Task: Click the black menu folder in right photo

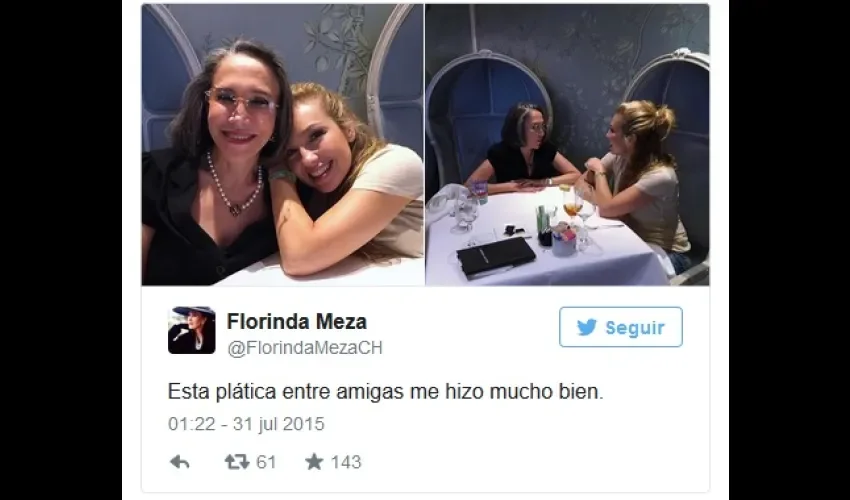Action: 497,258
